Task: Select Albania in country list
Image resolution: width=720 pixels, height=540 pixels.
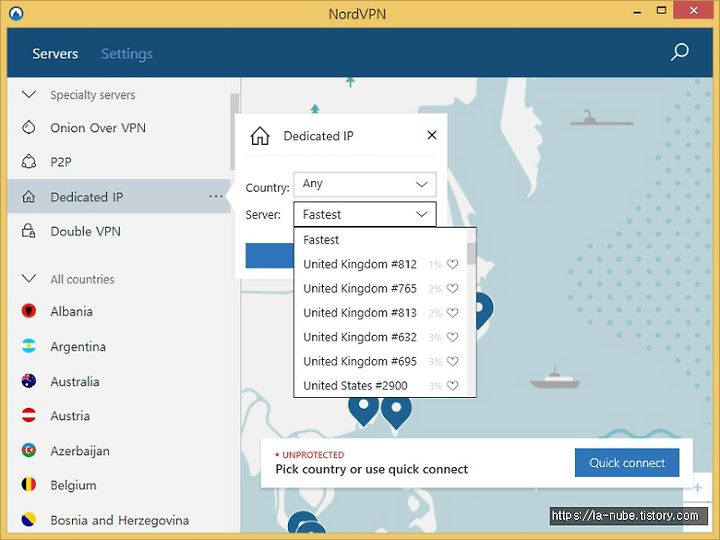Action: [72, 311]
